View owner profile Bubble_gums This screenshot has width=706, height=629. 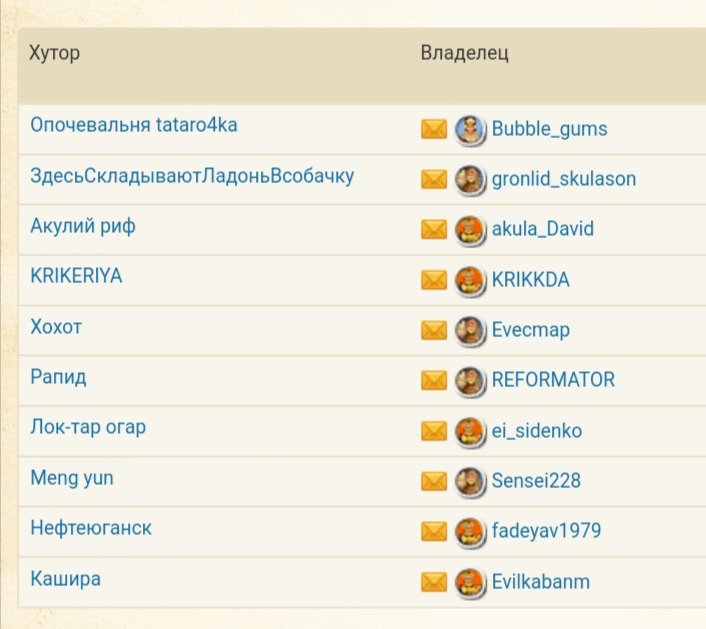pos(549,129)
